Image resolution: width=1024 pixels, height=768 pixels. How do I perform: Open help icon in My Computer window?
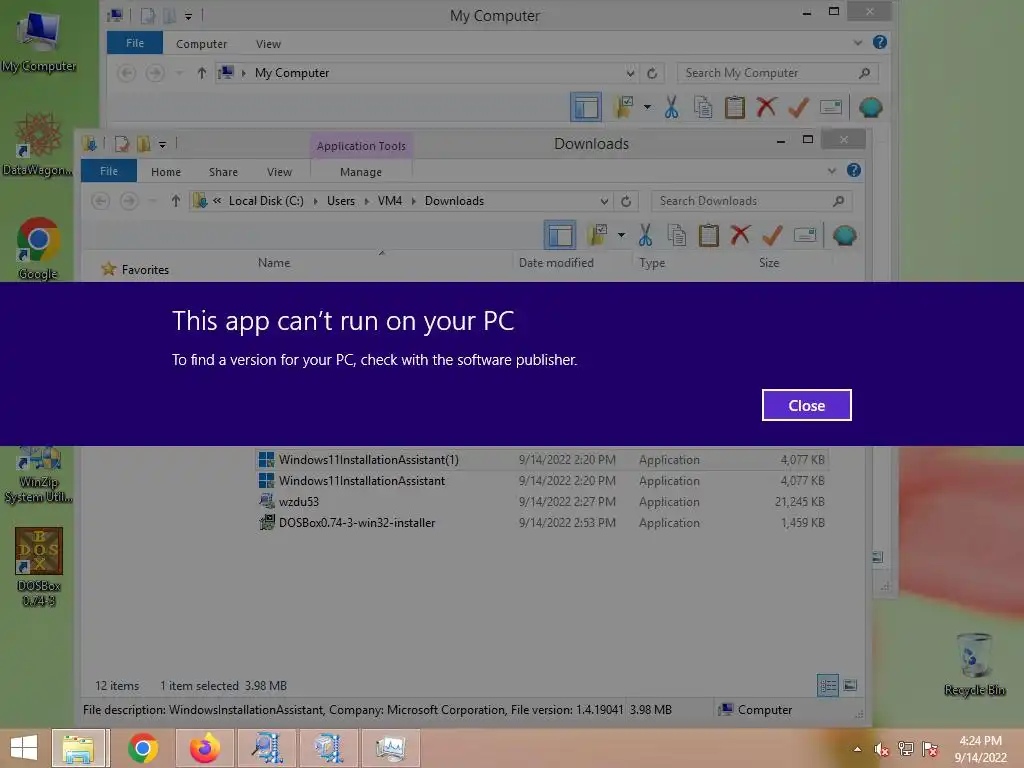coord(880,42)
